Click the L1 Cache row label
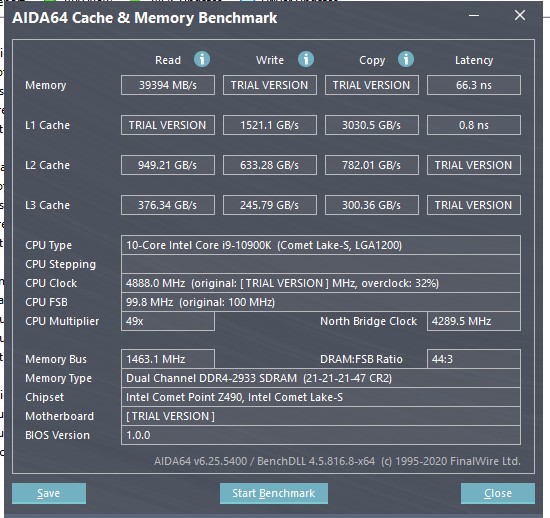The width and height of the screenshot is (550, 518). (47, 125)
